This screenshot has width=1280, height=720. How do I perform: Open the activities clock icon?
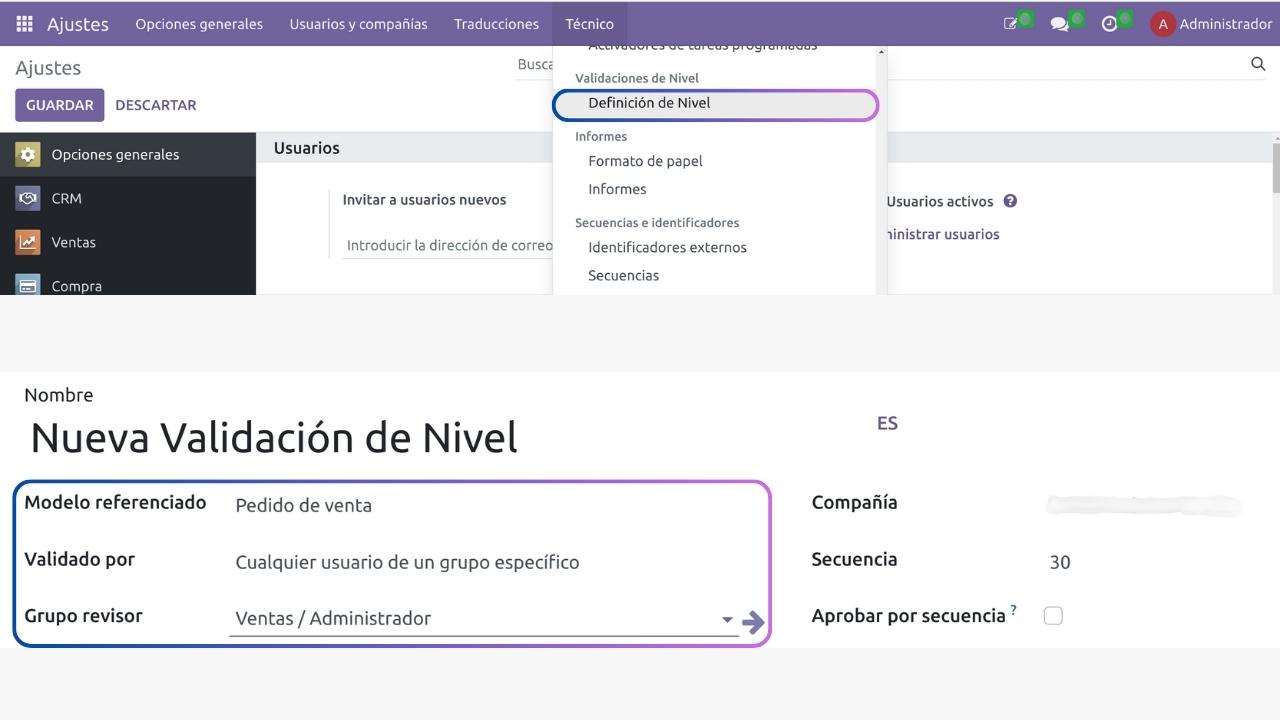pyautogui.click(x=1109, y=24)
